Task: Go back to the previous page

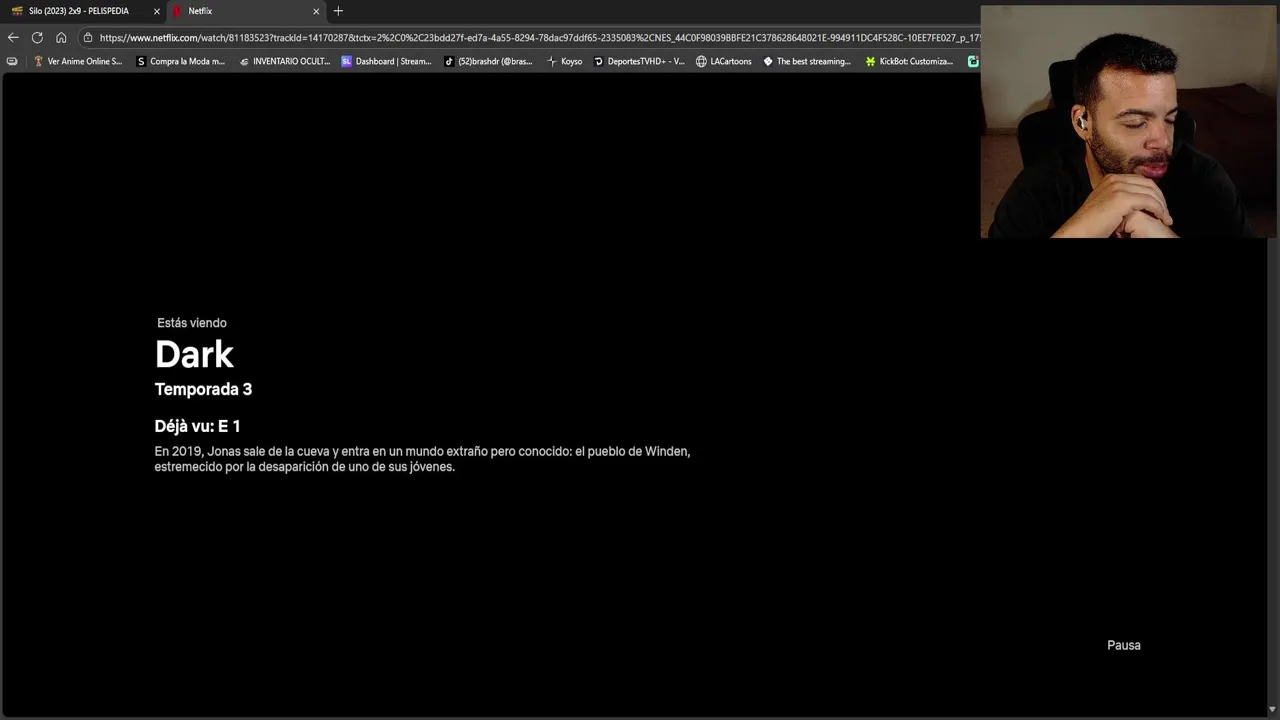Action: (13, 38)
